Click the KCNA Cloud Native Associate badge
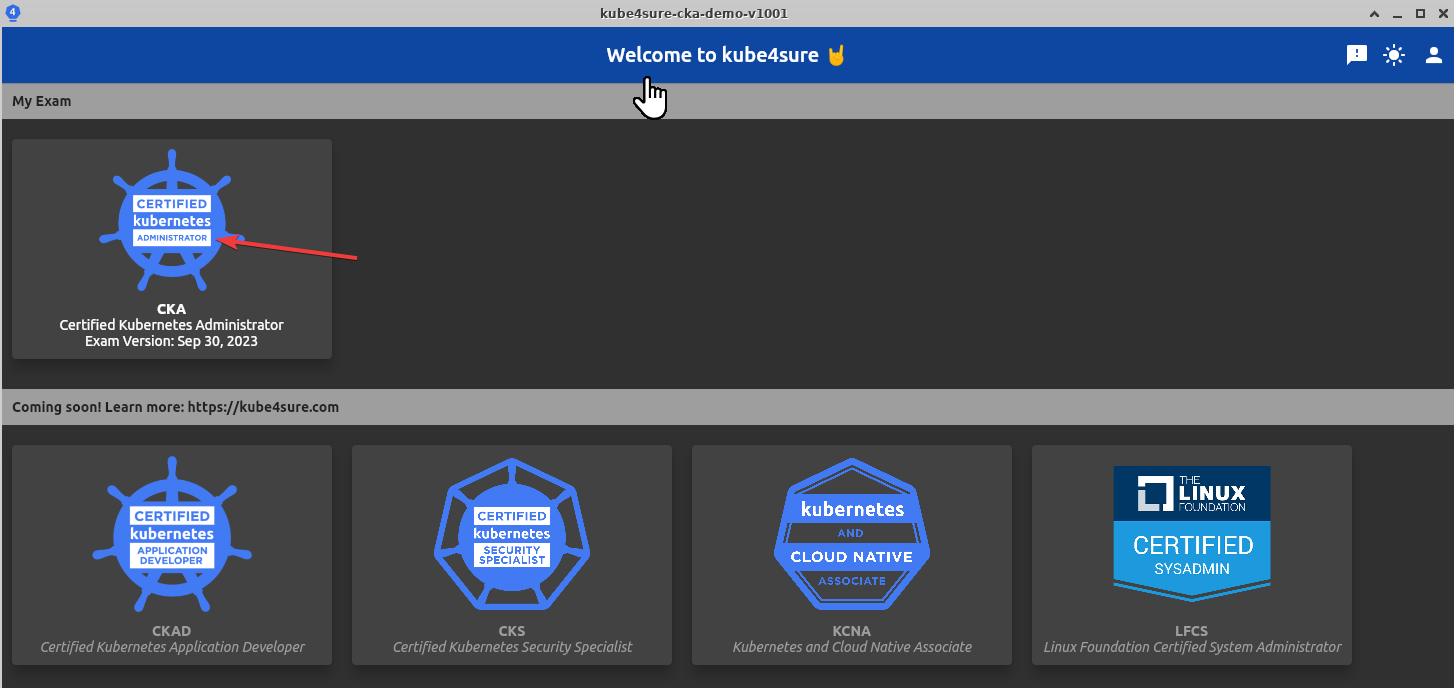 852,535
